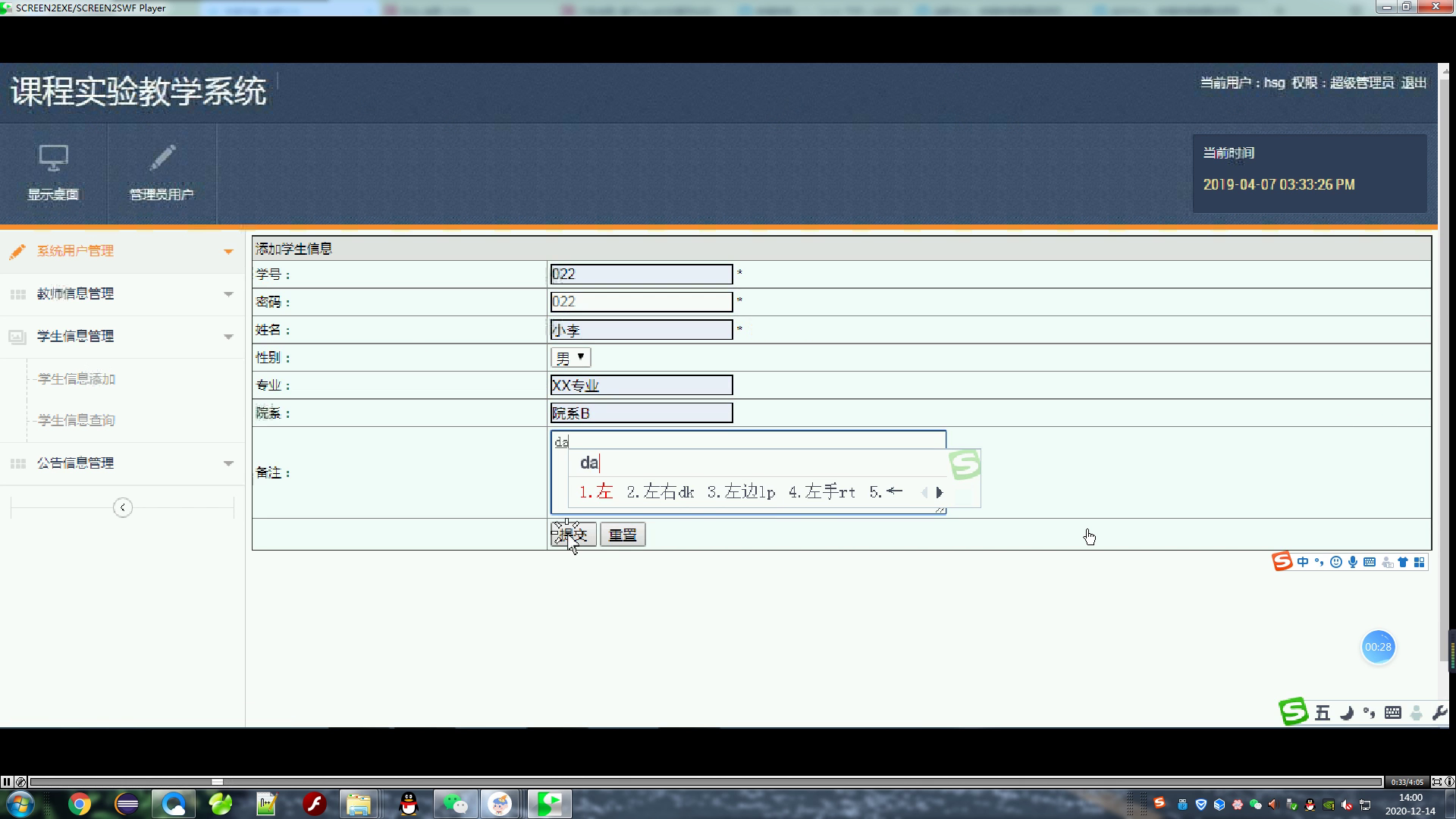The width and height of the screenshot is (1456, 819).
Task: Click the tray volume speaker icon
Action: [x=1347, y=805]
